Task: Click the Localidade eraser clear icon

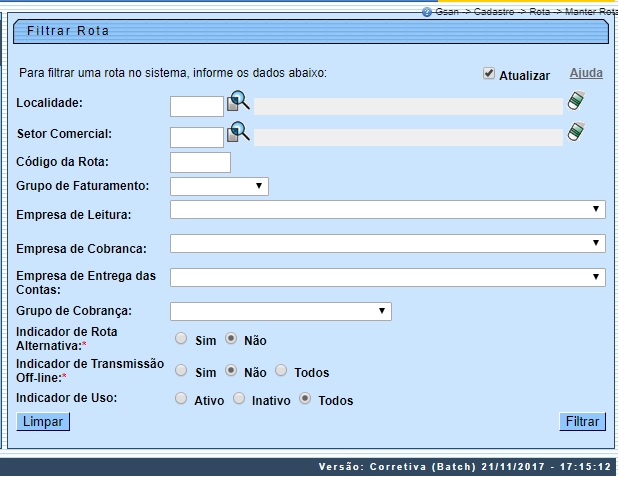Action: pyautogui.click(x=576, y=101)
